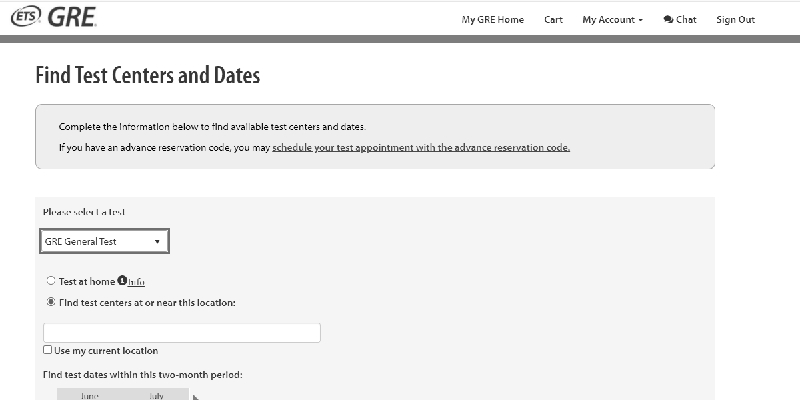Click the Chat text in navigation
This screenshot has height=400, width=800.
click(x=686, y=20)
